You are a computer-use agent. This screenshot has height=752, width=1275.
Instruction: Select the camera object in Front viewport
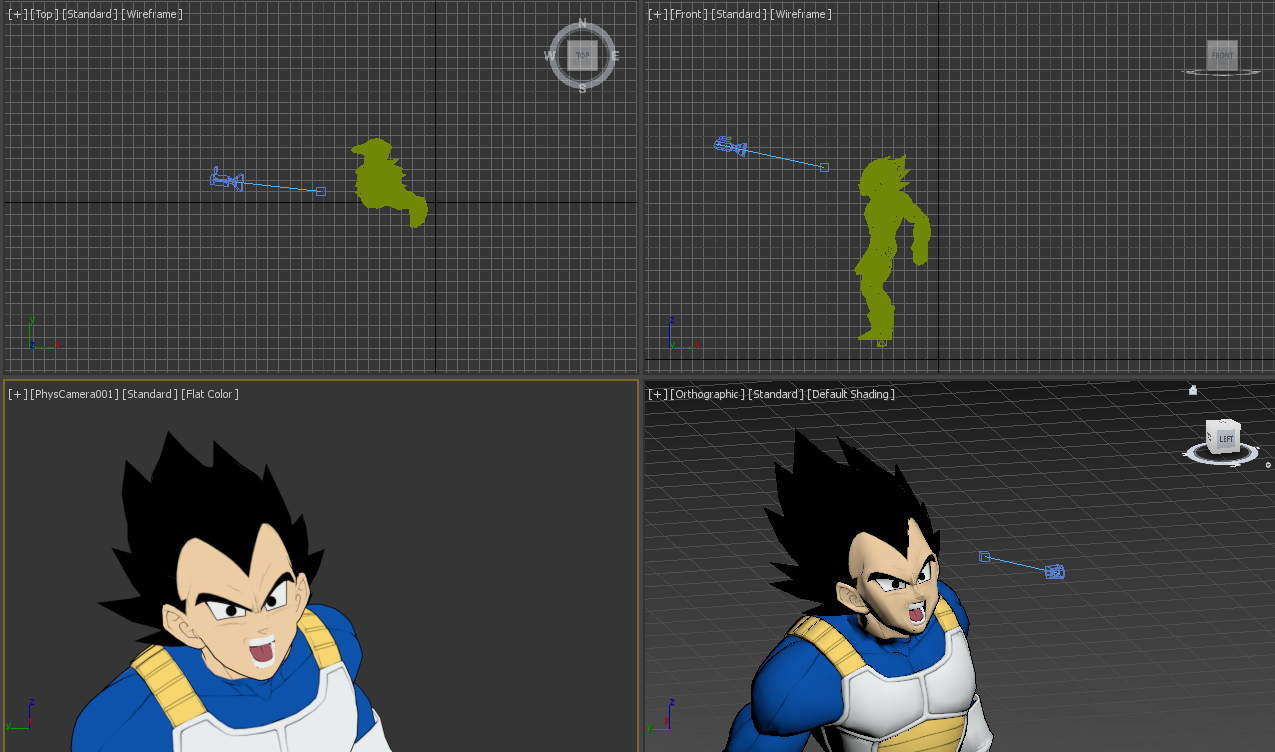730,147
